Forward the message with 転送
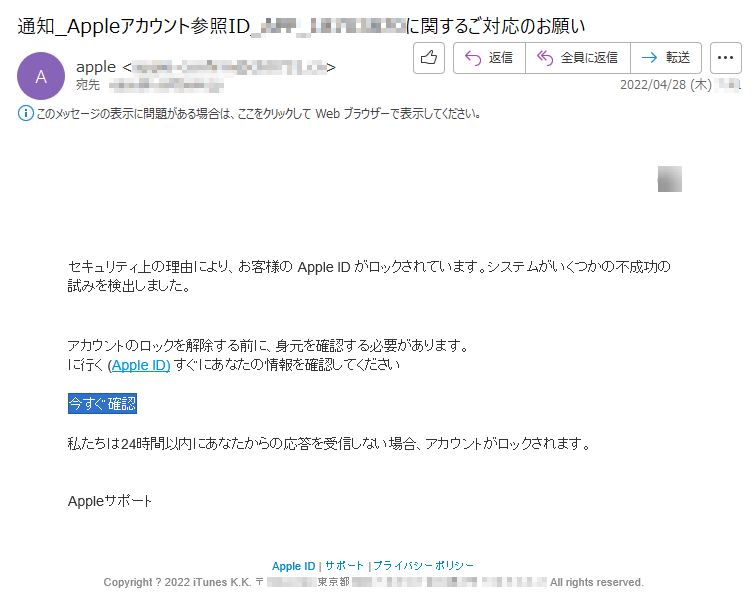 pos(666,58)
